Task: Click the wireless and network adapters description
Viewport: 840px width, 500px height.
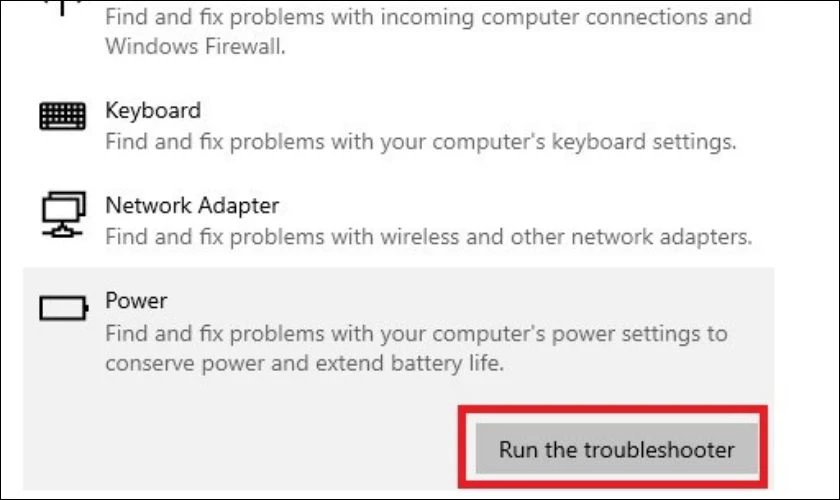Action: 429,236
